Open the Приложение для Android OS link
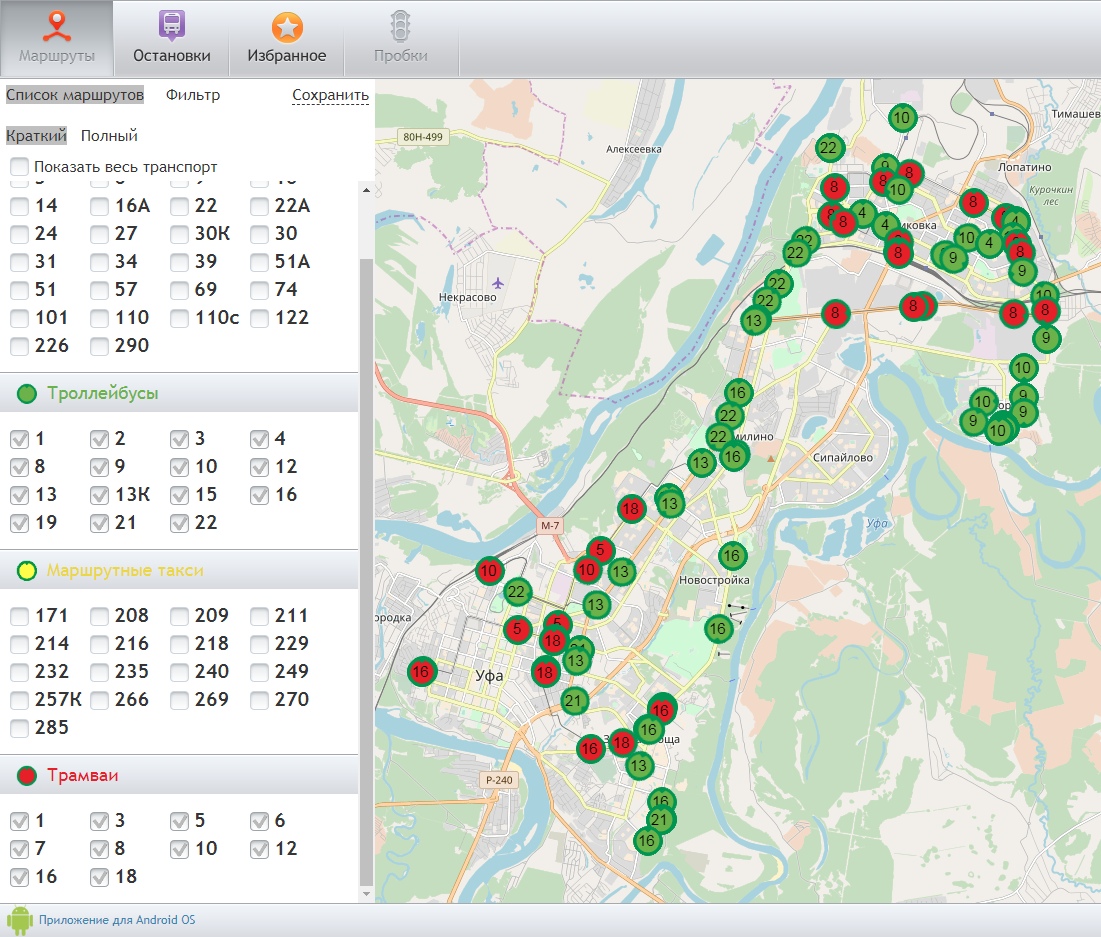 point(117,919)
